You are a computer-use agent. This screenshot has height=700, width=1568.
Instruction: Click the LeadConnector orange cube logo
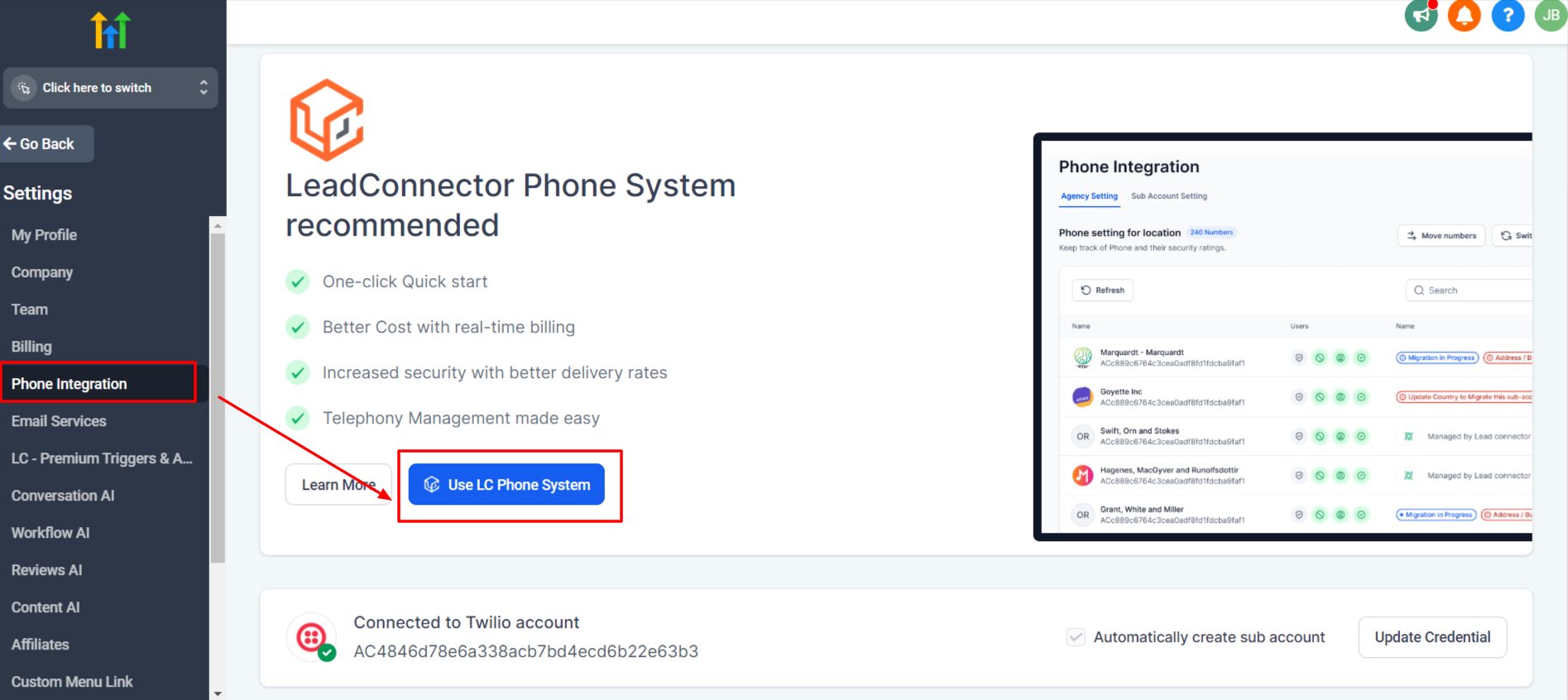pos(327,120)
